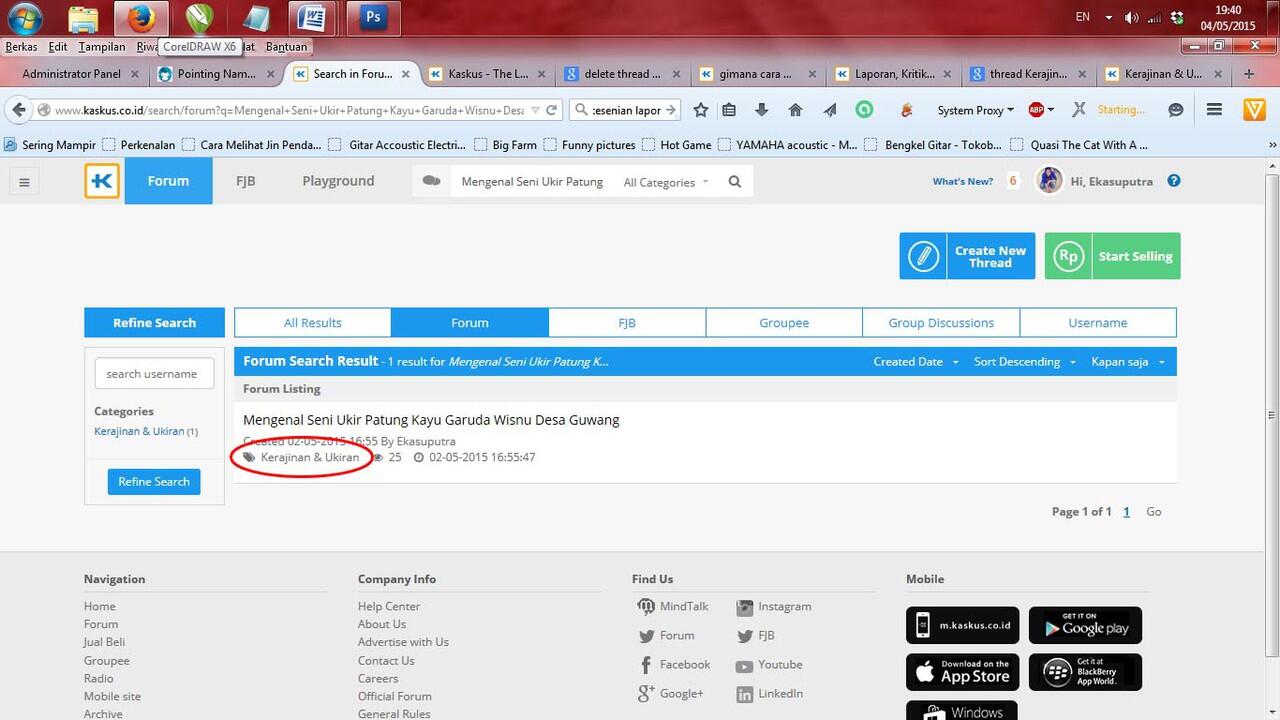The height and width of the screenshot is (720, 1280).
Task: Open the LinkedIn social link
Action: point(769,694)
